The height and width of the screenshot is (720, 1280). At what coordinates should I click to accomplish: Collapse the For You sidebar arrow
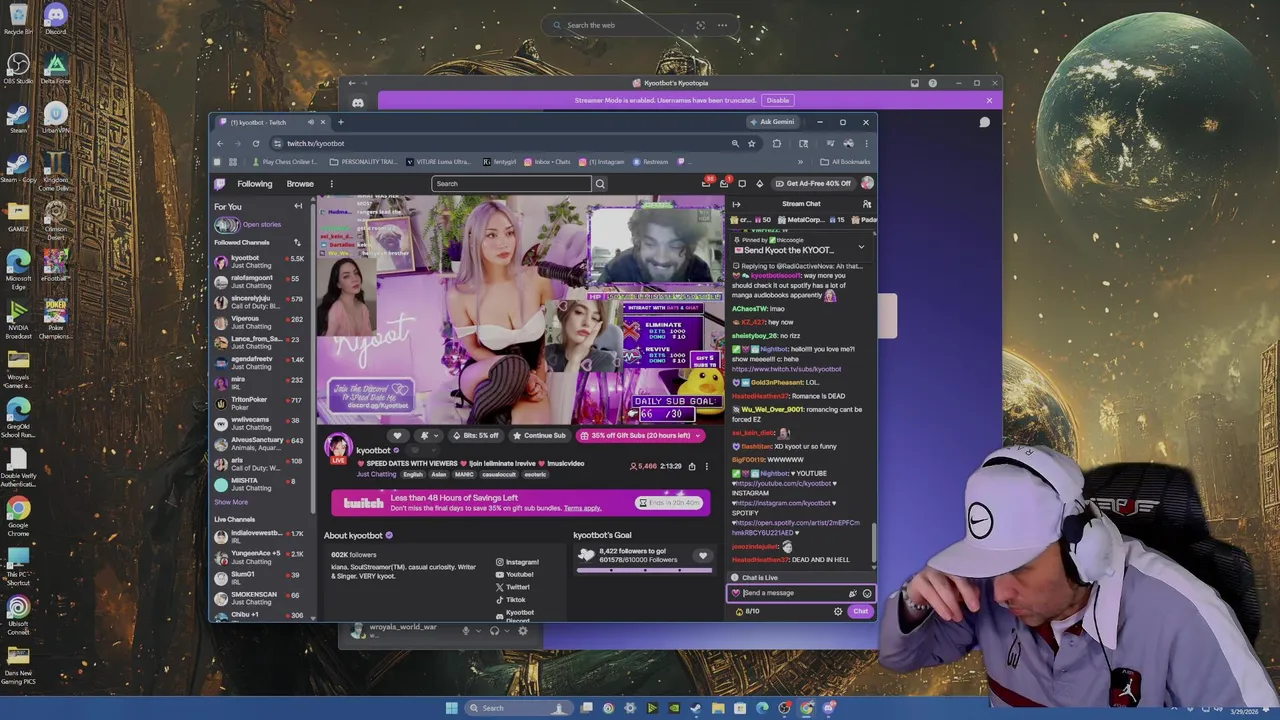(x=298, y=206)
